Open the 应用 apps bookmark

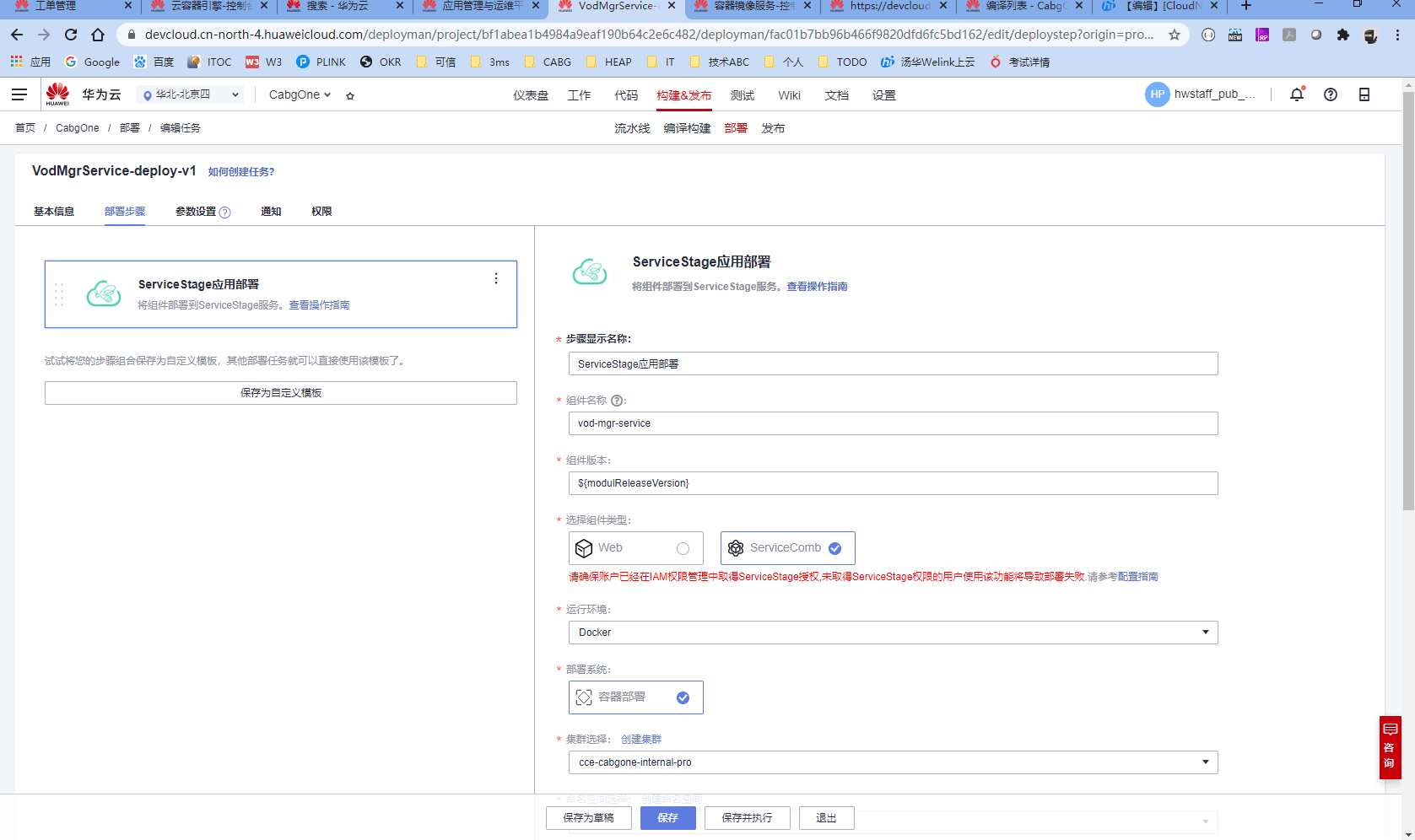31,62
